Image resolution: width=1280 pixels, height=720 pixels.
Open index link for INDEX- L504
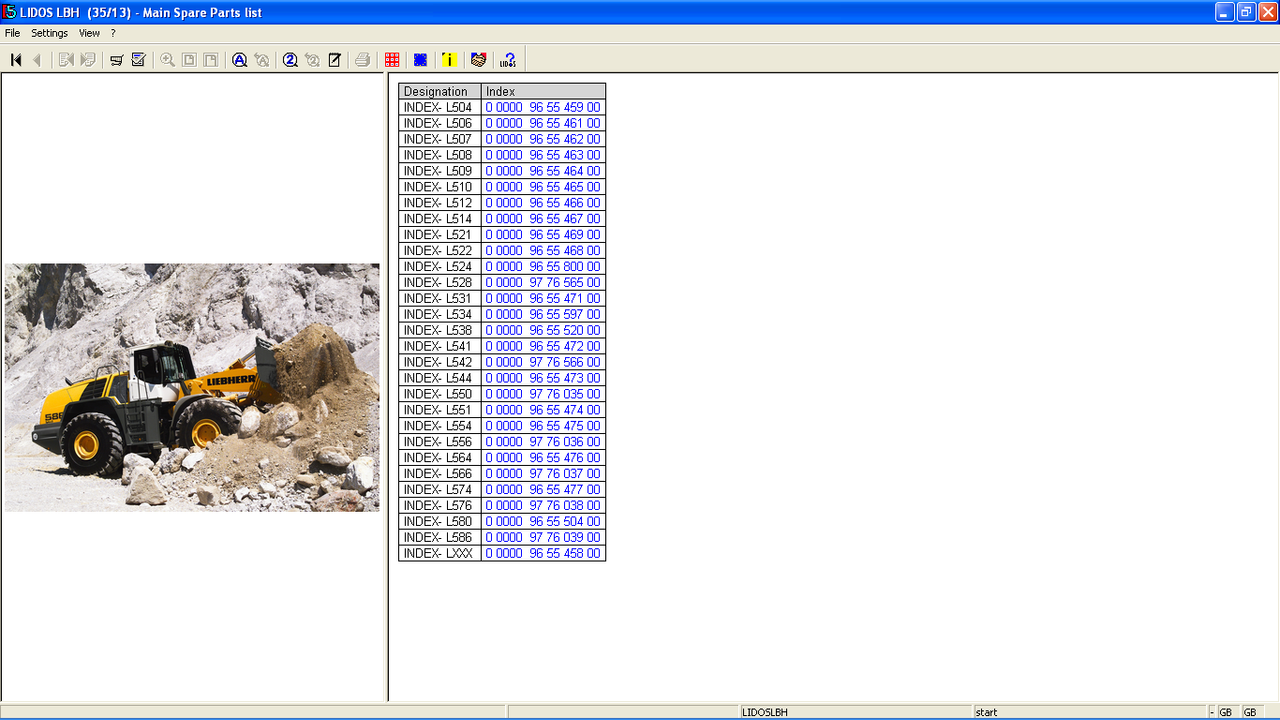coord(543,107)
